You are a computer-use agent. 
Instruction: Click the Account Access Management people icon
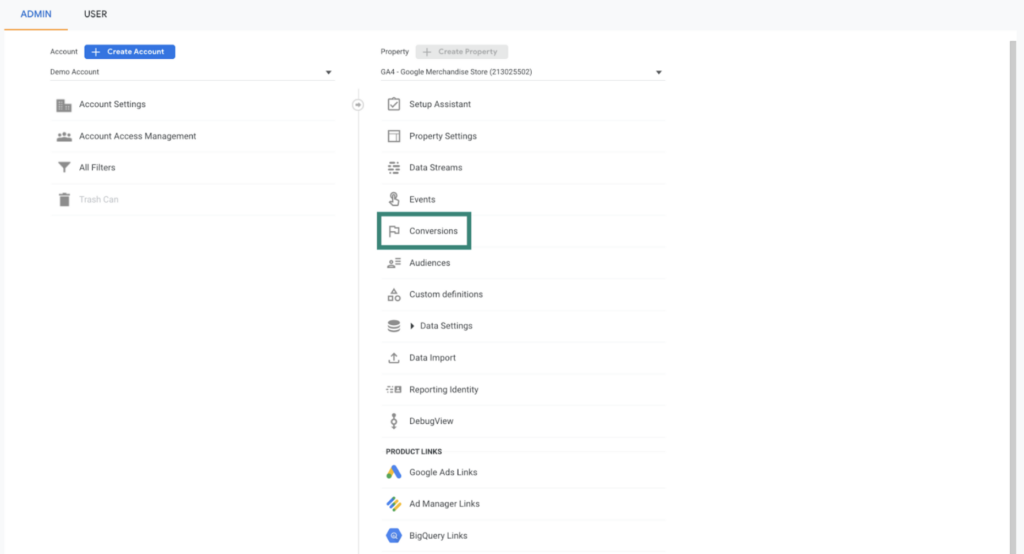pos(64,137)
